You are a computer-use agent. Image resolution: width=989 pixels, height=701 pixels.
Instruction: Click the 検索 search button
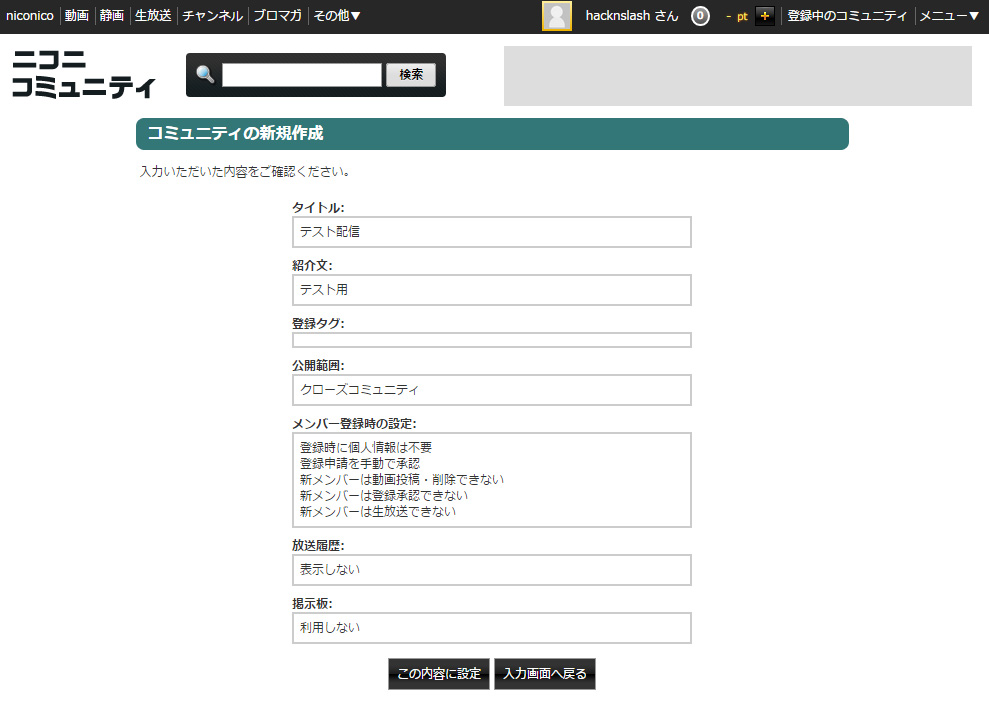pyautogui.click(x=411, y=74)
